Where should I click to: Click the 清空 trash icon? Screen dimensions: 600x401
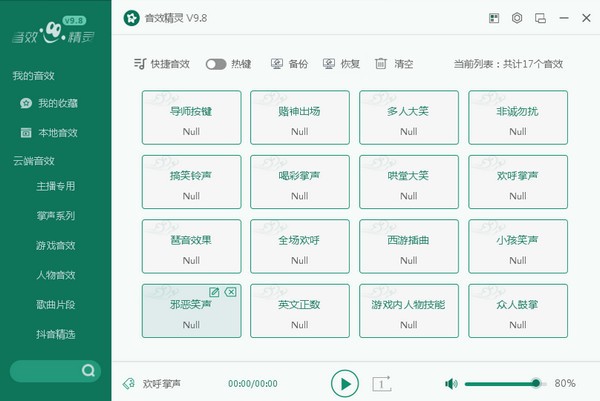pyautogui.click(x=381, y=64)
